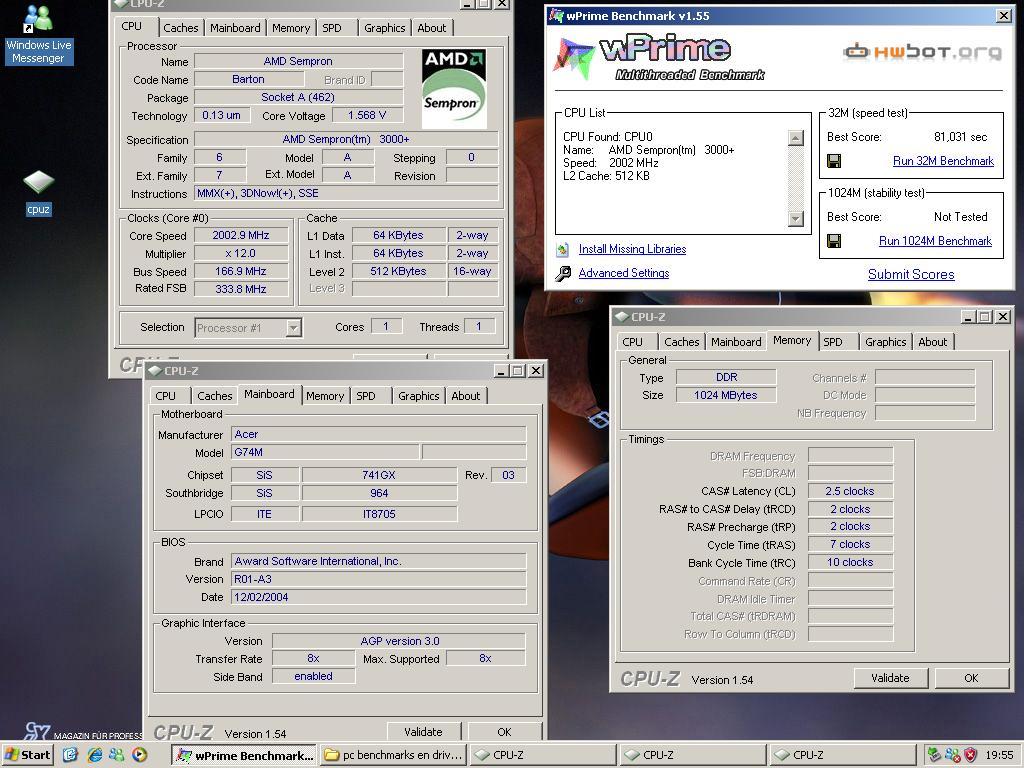Screen dimensions: 1024x768
Task: Open the Windows Live Messenger desktop shortcut
Action: [x=38, y=34]
